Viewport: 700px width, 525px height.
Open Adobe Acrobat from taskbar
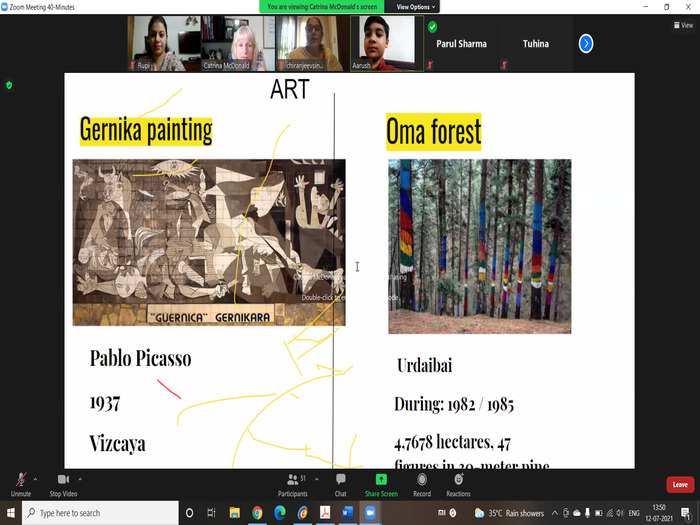click(x=325, y=513)
